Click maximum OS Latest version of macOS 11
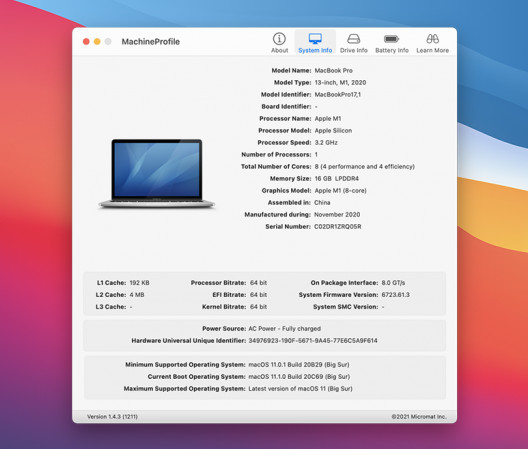528x449 pixels. pyautogui.click(x=300, y=389)
